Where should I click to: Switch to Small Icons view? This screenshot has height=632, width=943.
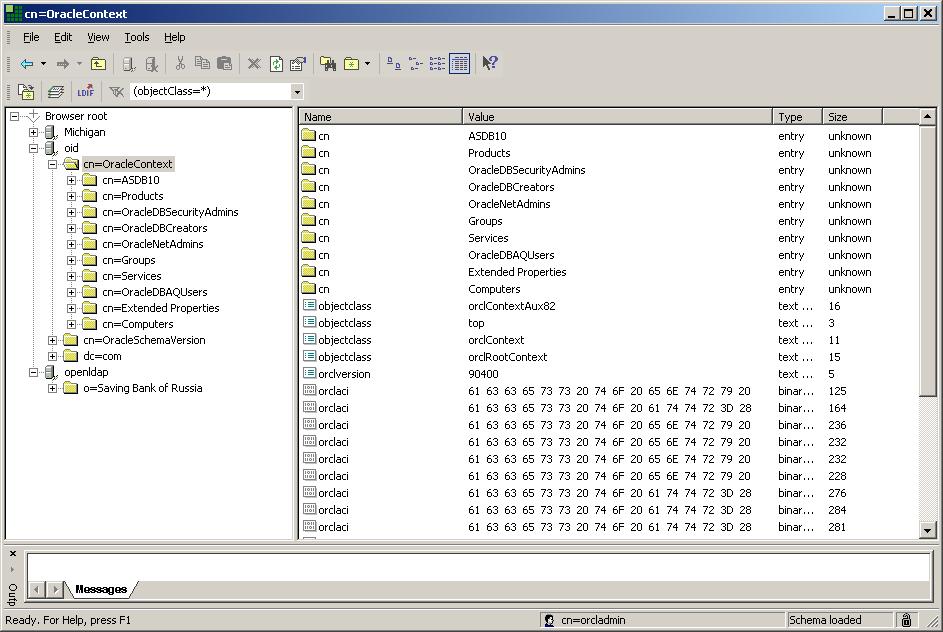point(416,63)
